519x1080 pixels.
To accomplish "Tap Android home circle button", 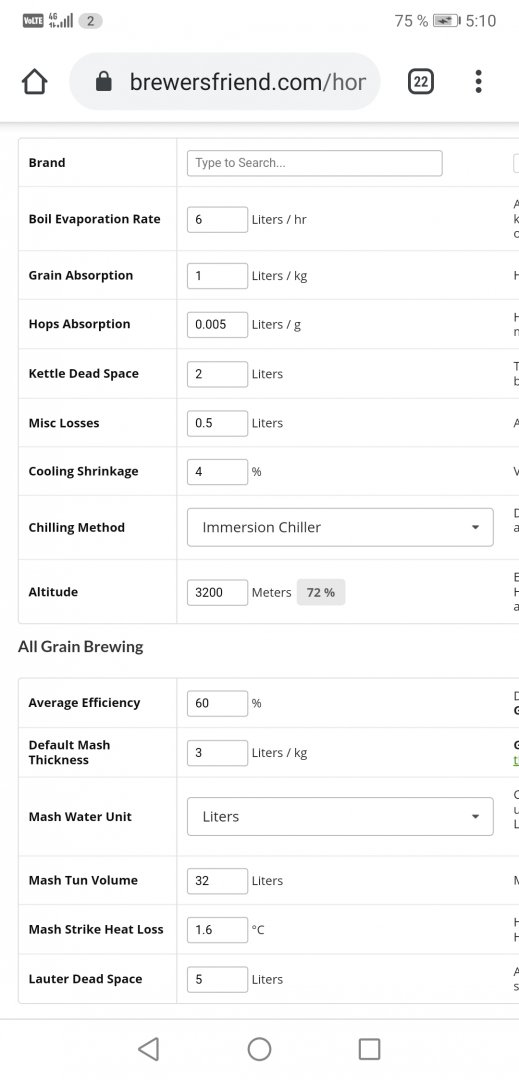I will tap(260, 1049).
